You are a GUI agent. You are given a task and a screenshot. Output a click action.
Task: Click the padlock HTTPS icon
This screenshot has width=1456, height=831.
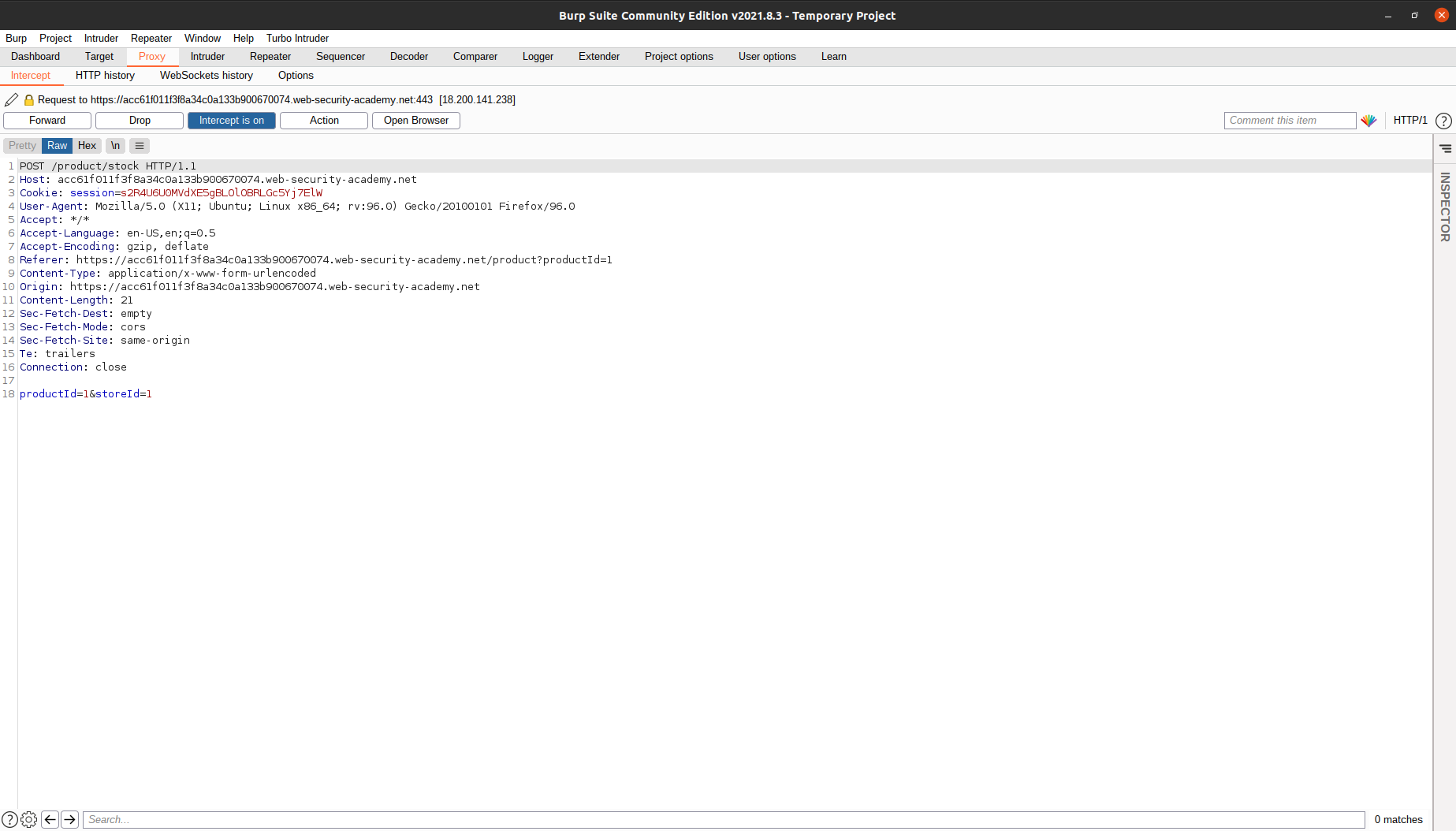click(x=29, y=100)
